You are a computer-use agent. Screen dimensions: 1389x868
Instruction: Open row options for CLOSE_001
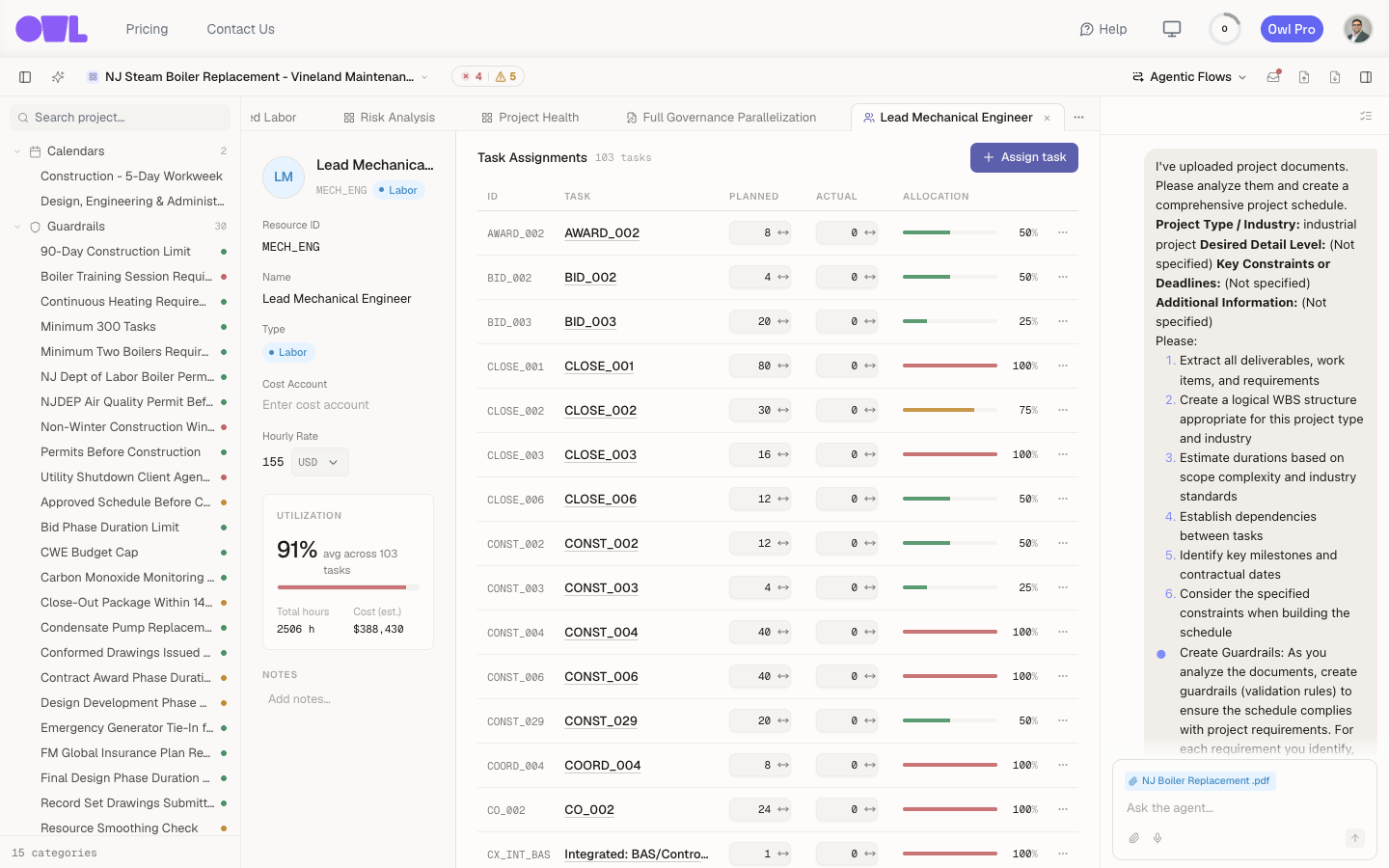(x=1063, y=366)
